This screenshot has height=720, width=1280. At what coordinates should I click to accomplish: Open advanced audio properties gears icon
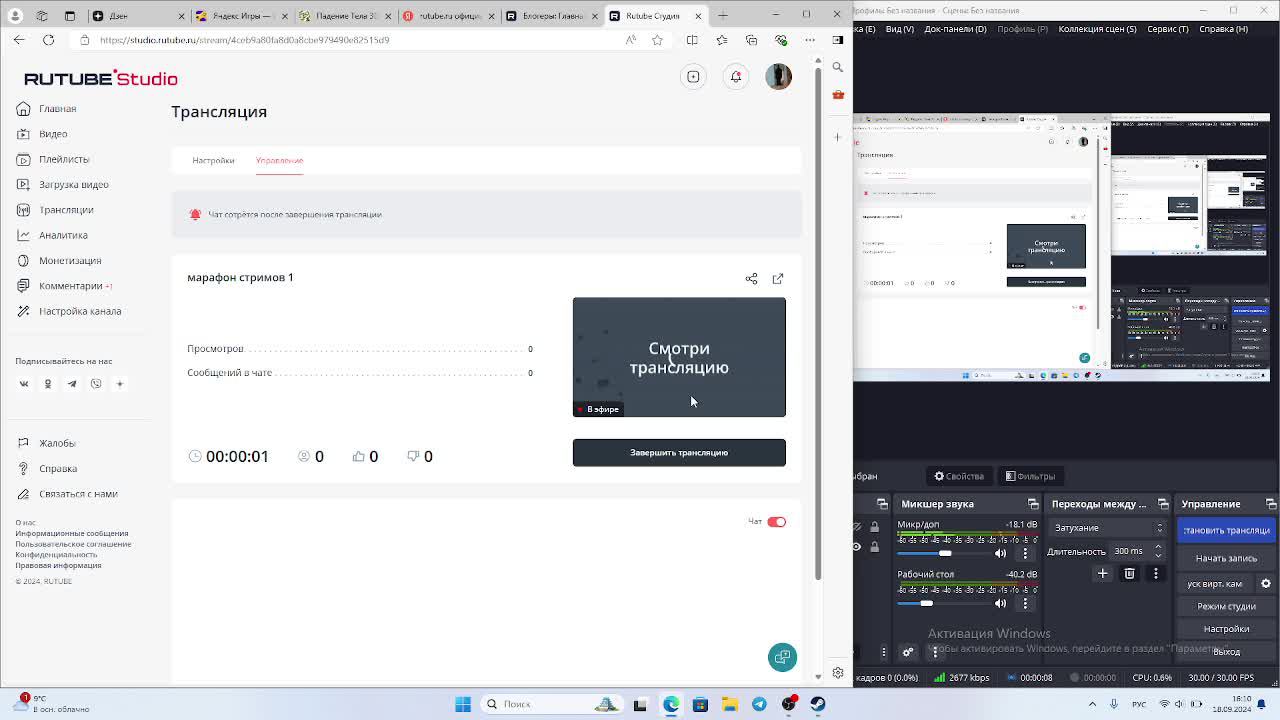click(x=908, y=652)
